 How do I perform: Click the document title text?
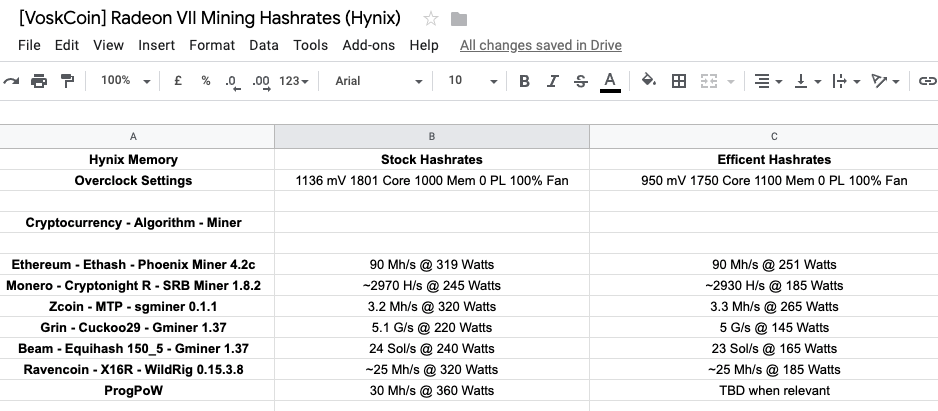point(210,18)
